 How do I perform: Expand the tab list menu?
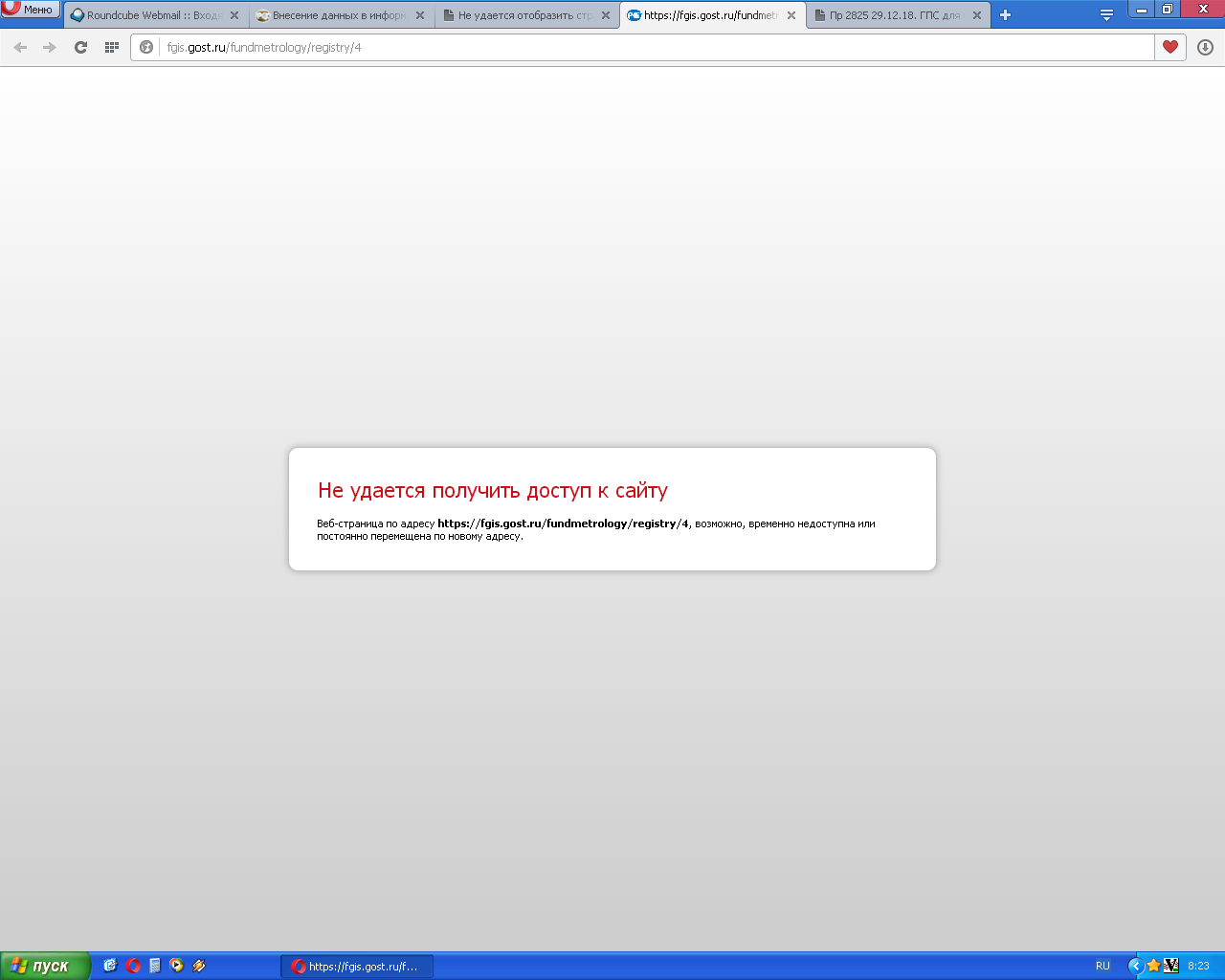click(x=1106, y=15)
